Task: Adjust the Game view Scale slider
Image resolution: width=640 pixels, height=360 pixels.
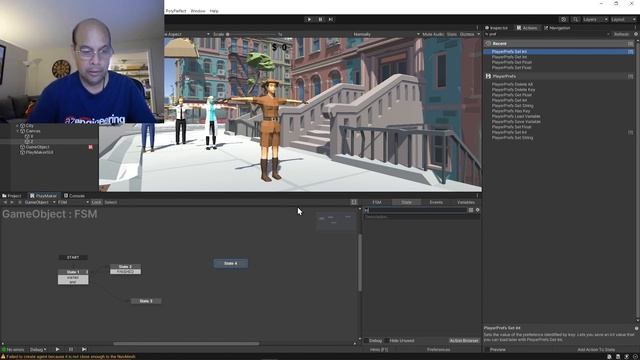Action: point(251,34)
